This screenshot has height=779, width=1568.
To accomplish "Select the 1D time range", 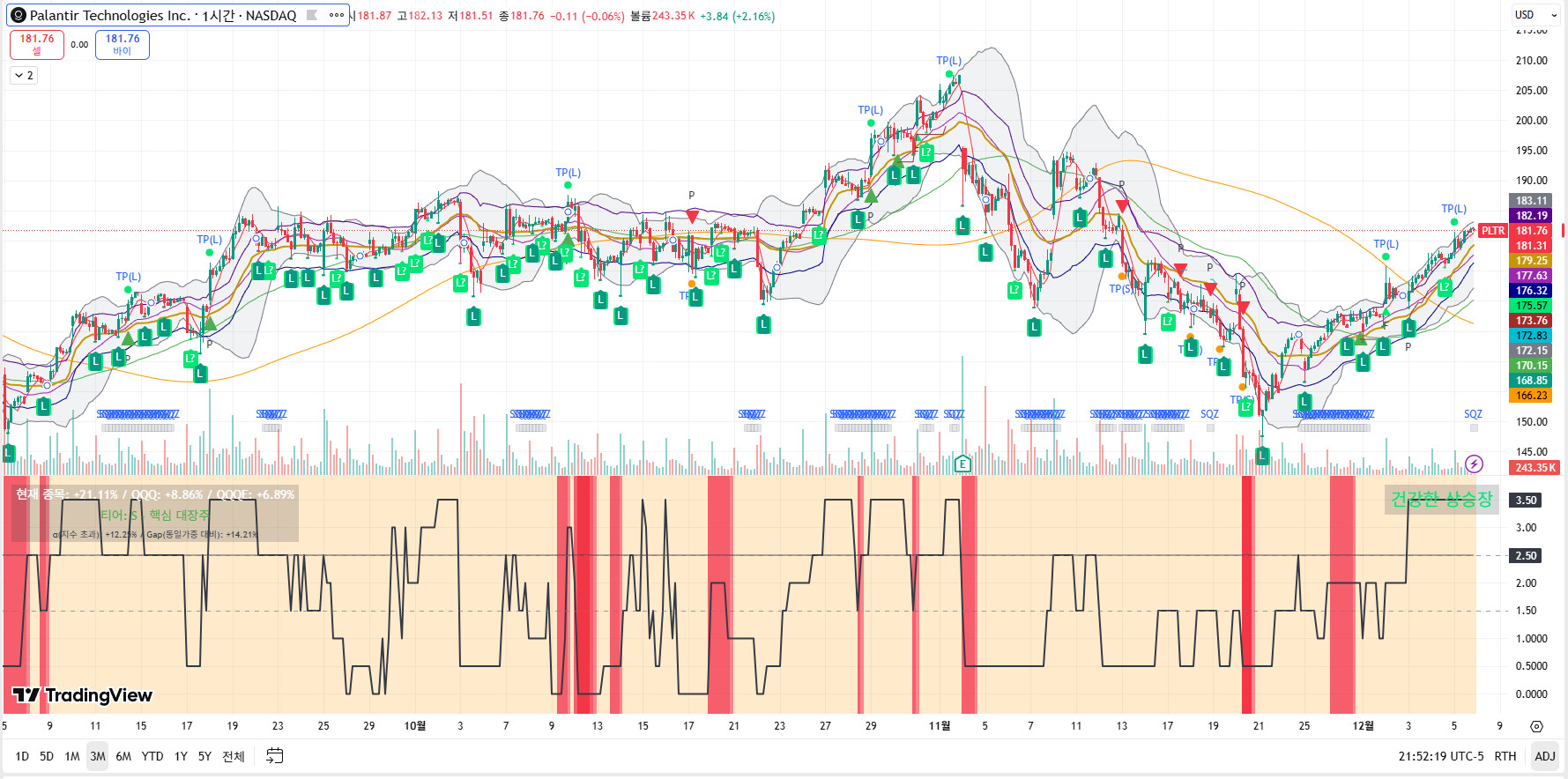I will tap(22, 756).
